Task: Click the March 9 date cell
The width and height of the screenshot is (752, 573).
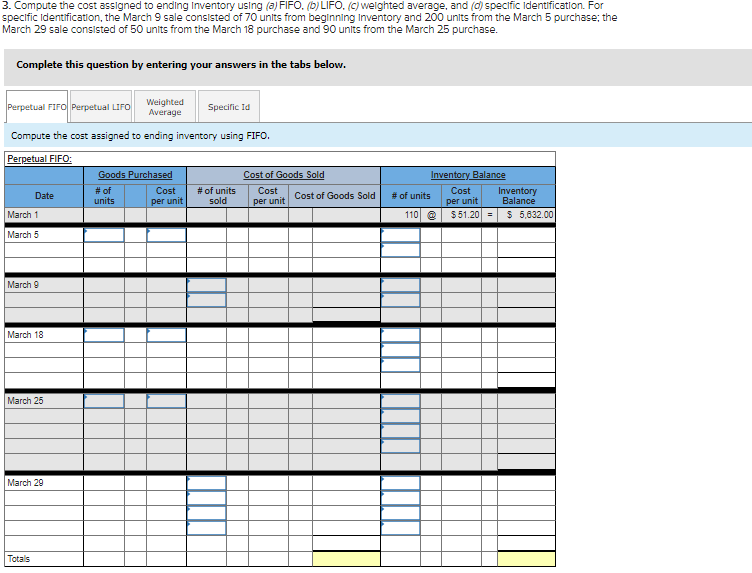Action: (44, 285)
